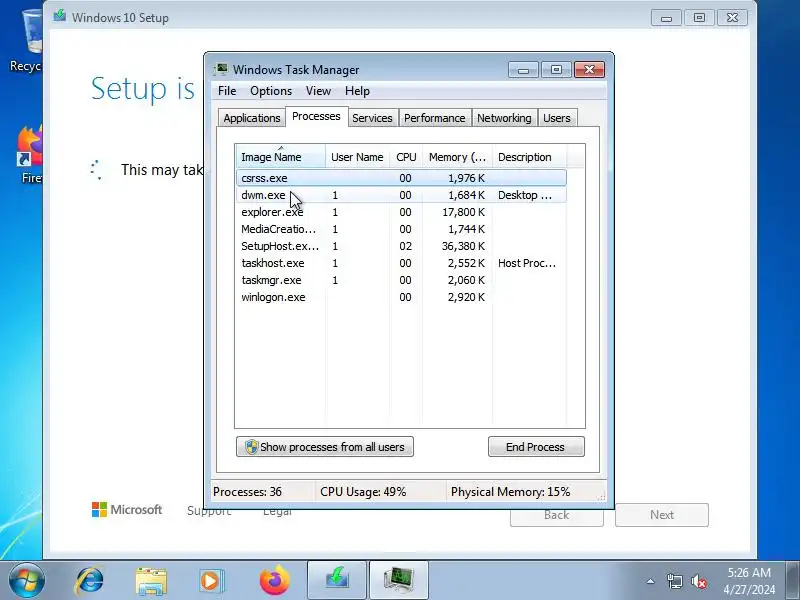Click the CPU Usage: 49% status
This screenshot has height=600, width=800.
(x=363, y=492)
